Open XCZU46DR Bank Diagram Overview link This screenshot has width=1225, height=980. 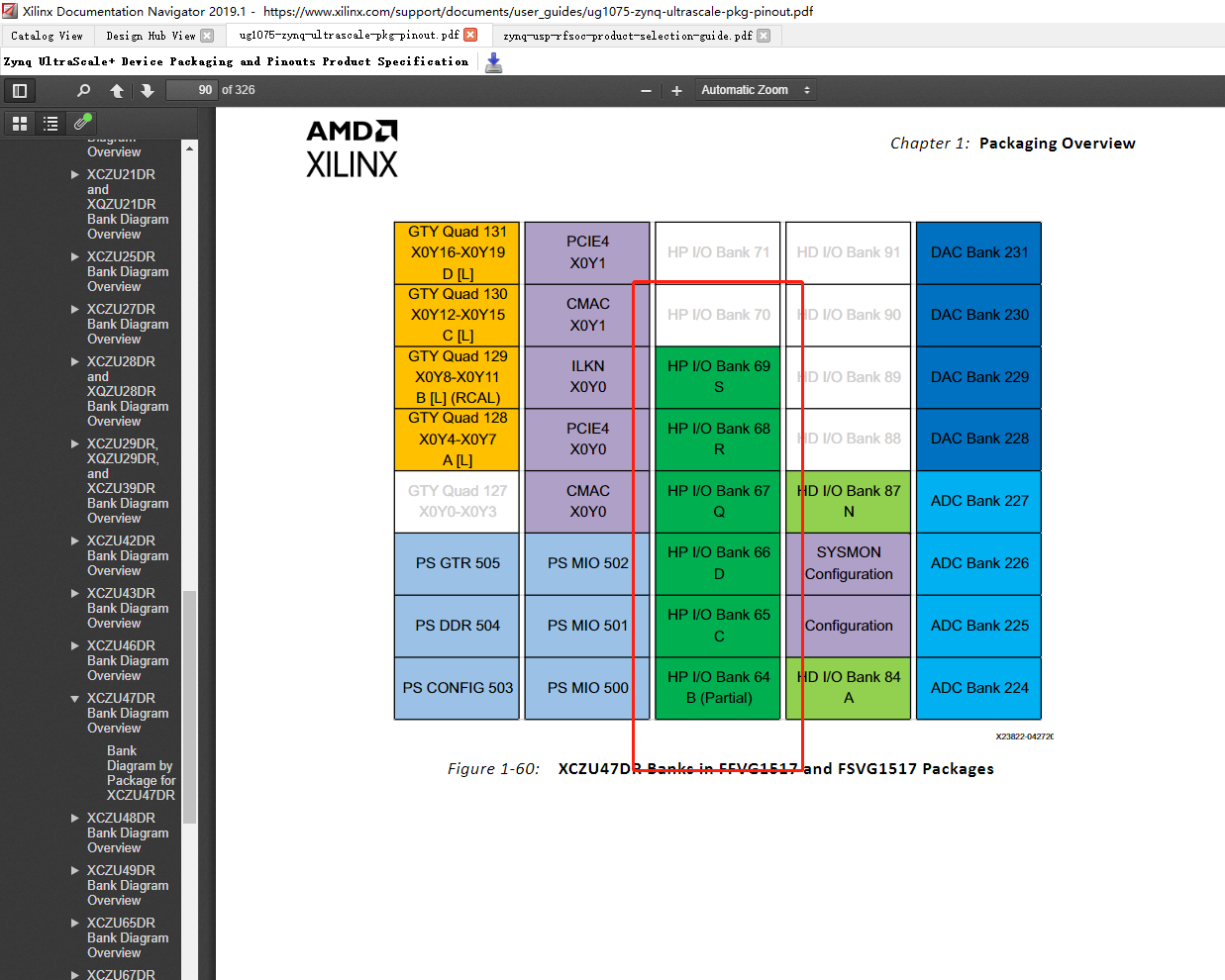[128, 660]
